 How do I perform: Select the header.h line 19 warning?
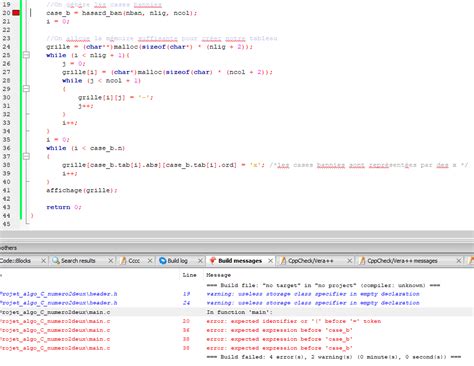click(237, 294)
